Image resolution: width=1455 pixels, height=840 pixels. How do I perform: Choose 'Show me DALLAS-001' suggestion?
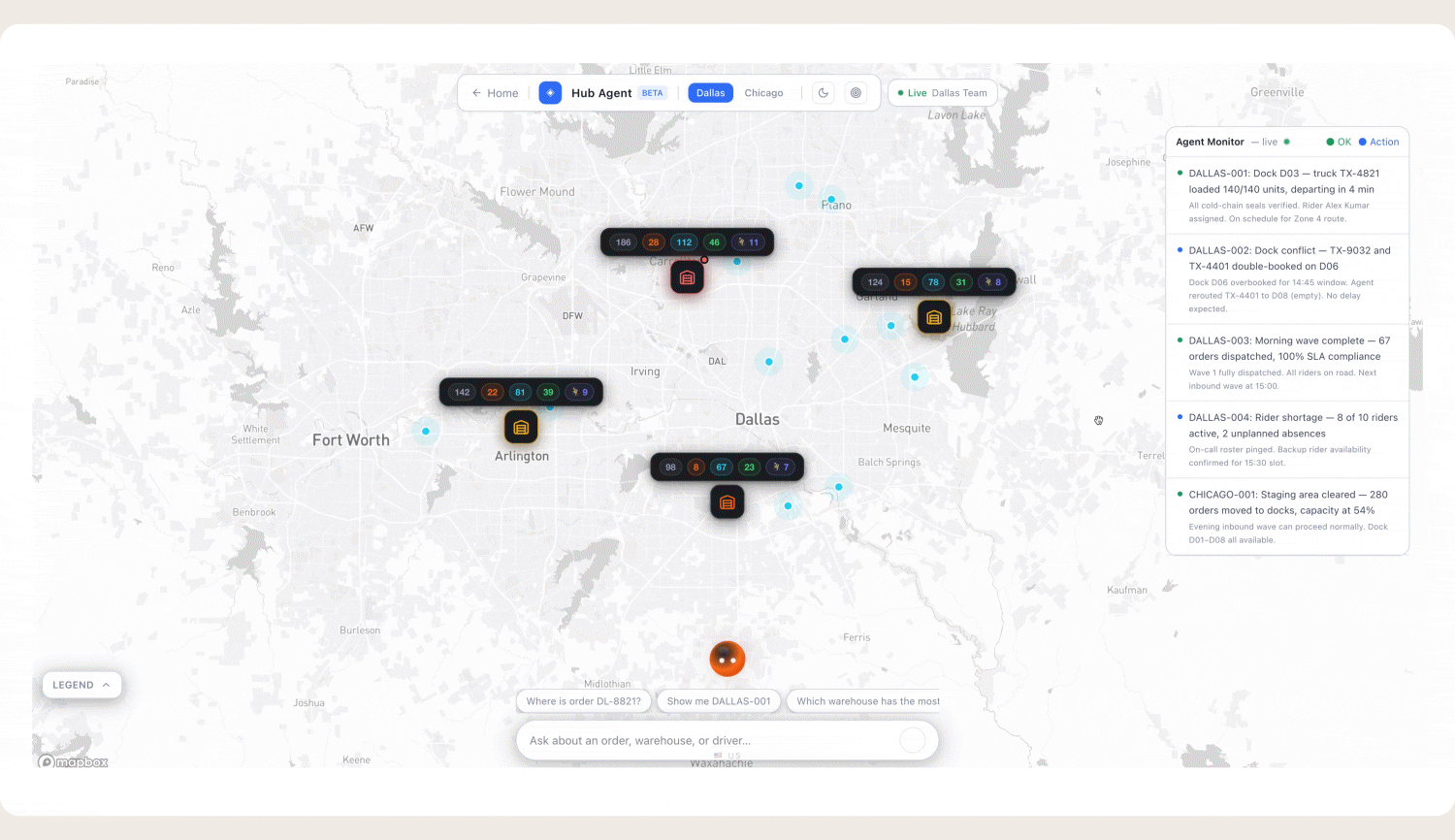pyautogui.click(x=719, y=701)
